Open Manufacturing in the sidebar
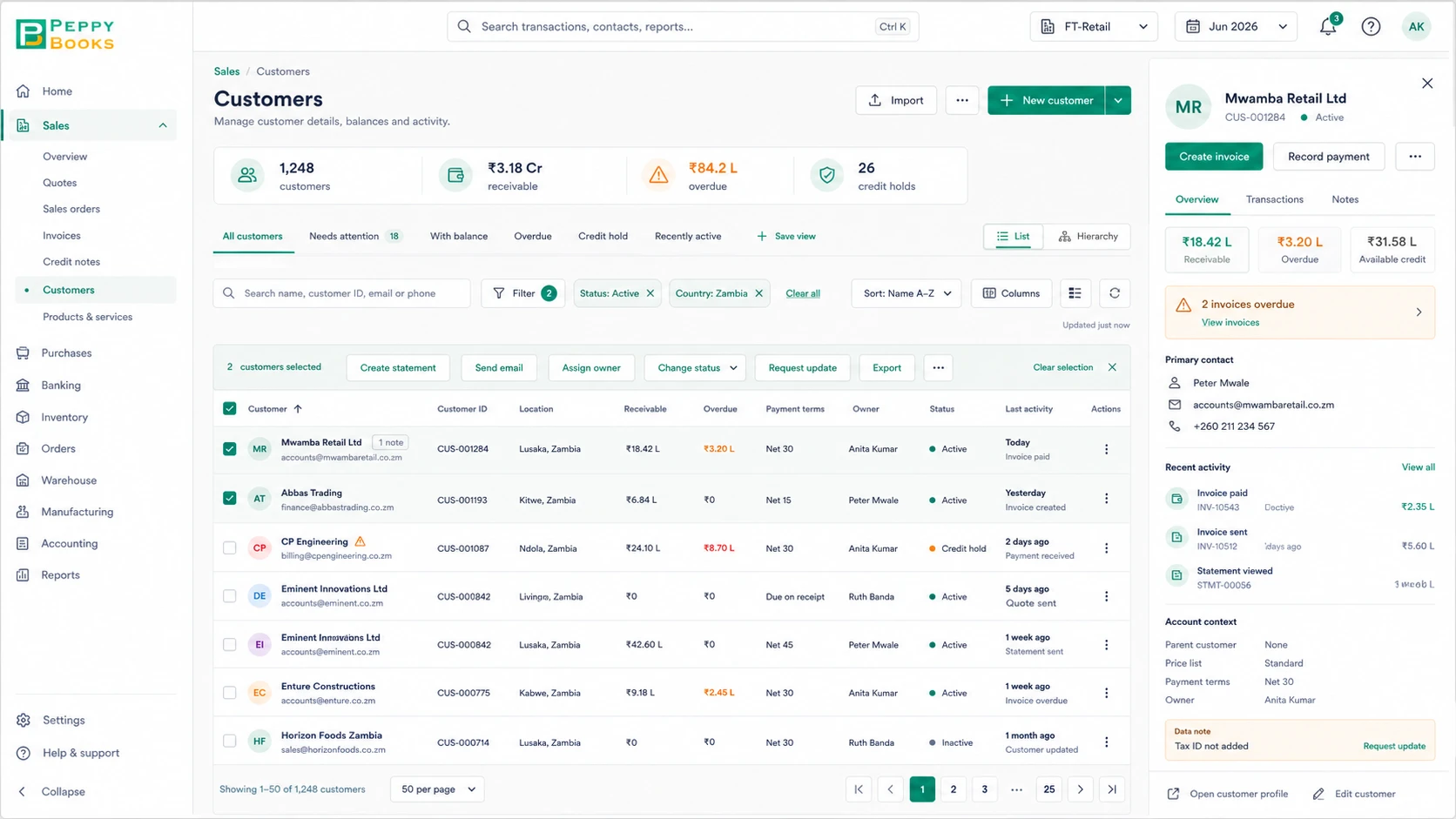The image size is (1456, 819). (77, 512)
